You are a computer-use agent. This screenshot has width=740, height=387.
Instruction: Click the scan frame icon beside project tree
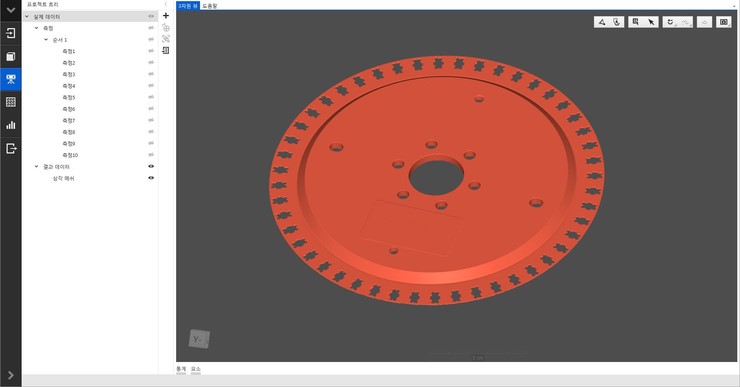tap(166, 39)
